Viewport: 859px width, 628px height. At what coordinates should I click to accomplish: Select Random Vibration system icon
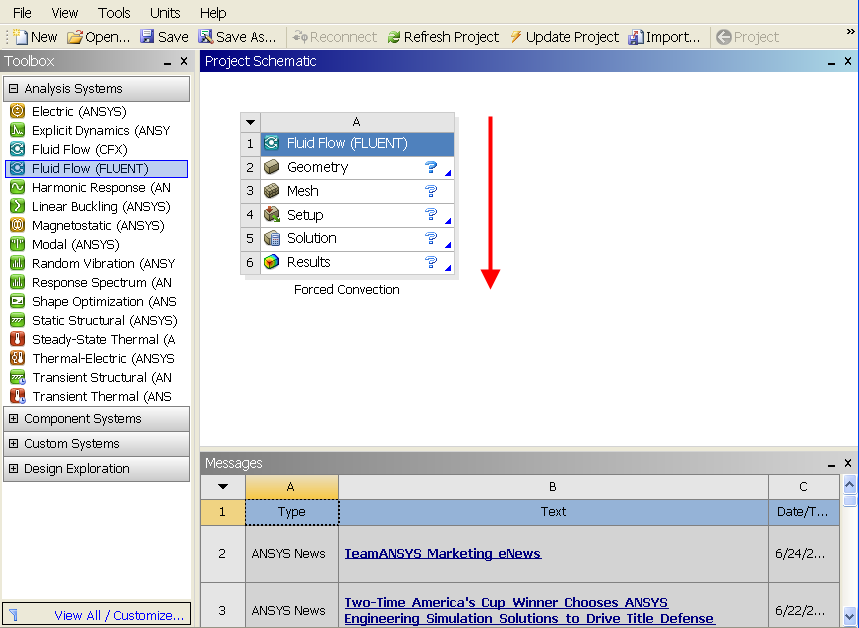[18, 263]
